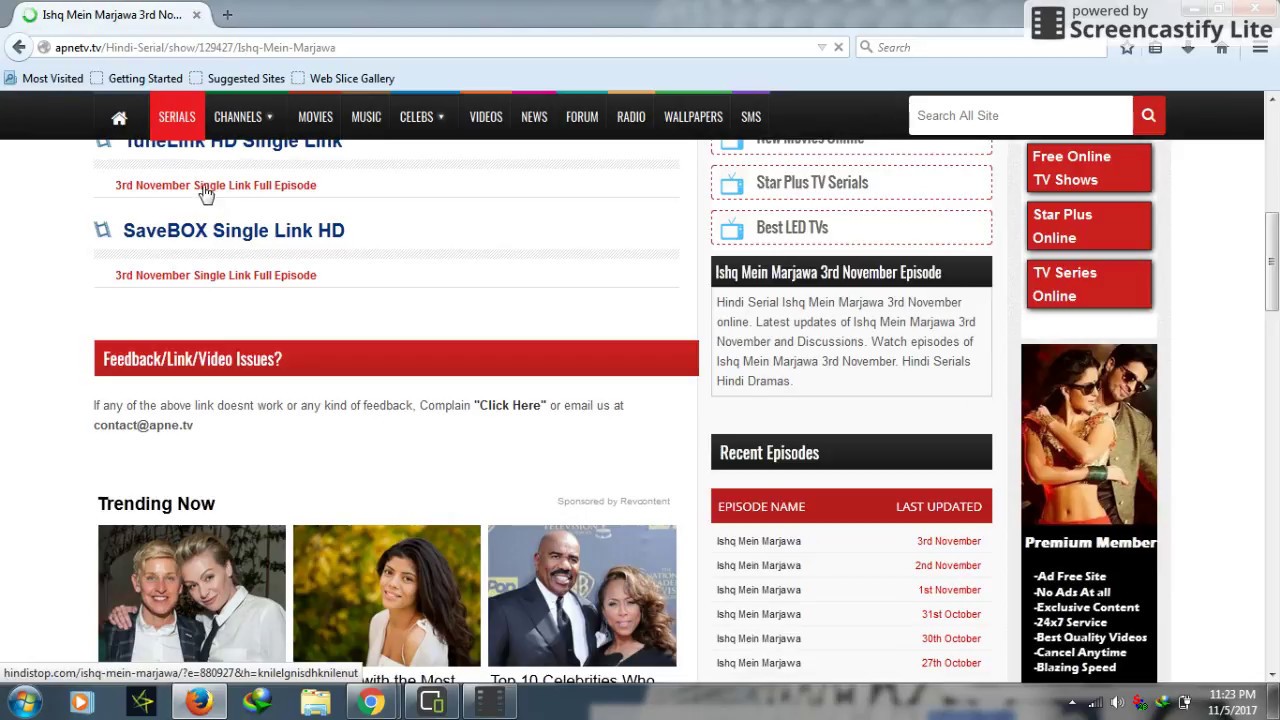Click the "Click Here" complaint link
This screenshot has width=1280, height=720.
click(x=510, y=405)
